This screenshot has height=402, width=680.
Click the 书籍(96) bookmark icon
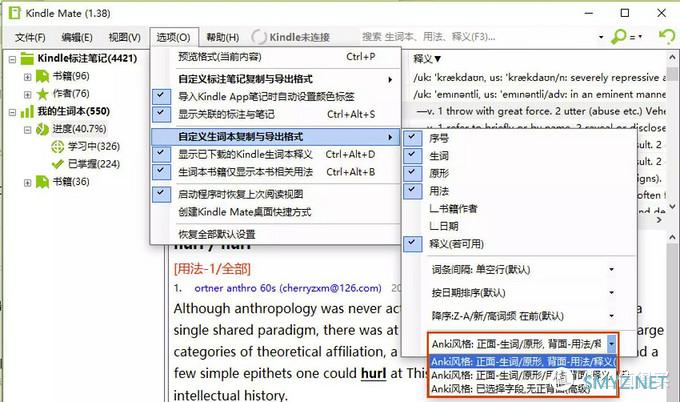point(42,76)
